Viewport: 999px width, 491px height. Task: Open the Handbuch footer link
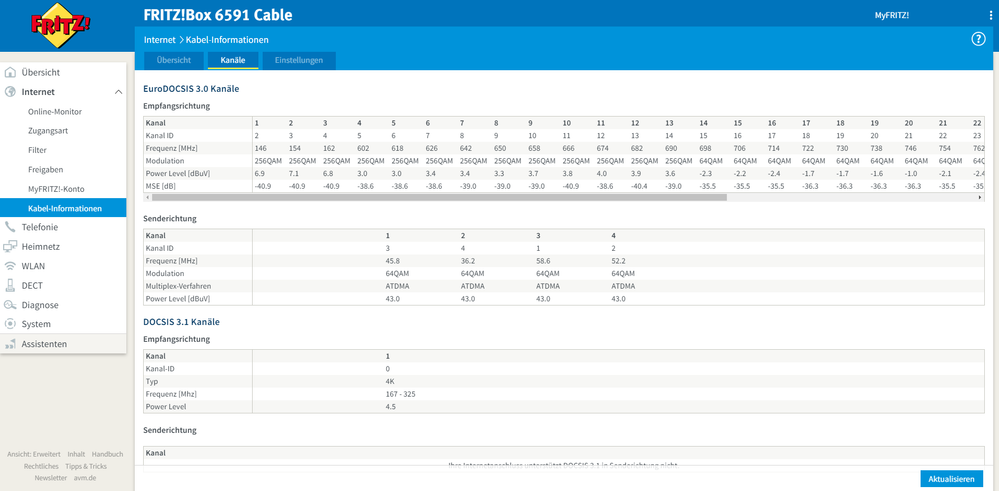tap(107, 454)
